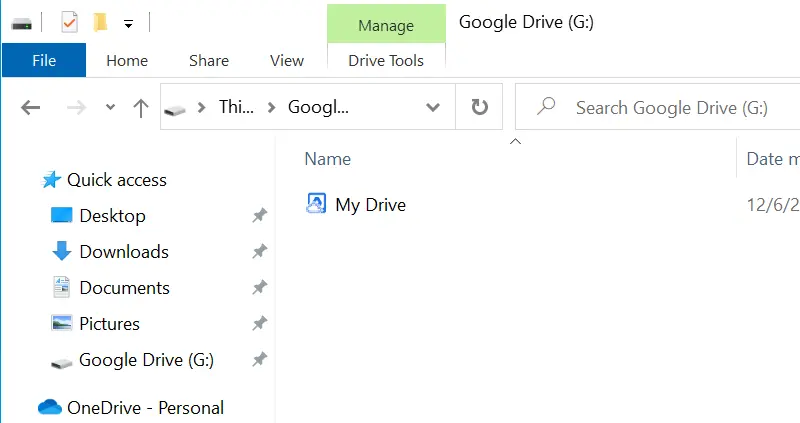
Task: Click the pin icon next to Desktop
Action: [x=260, y=215]
